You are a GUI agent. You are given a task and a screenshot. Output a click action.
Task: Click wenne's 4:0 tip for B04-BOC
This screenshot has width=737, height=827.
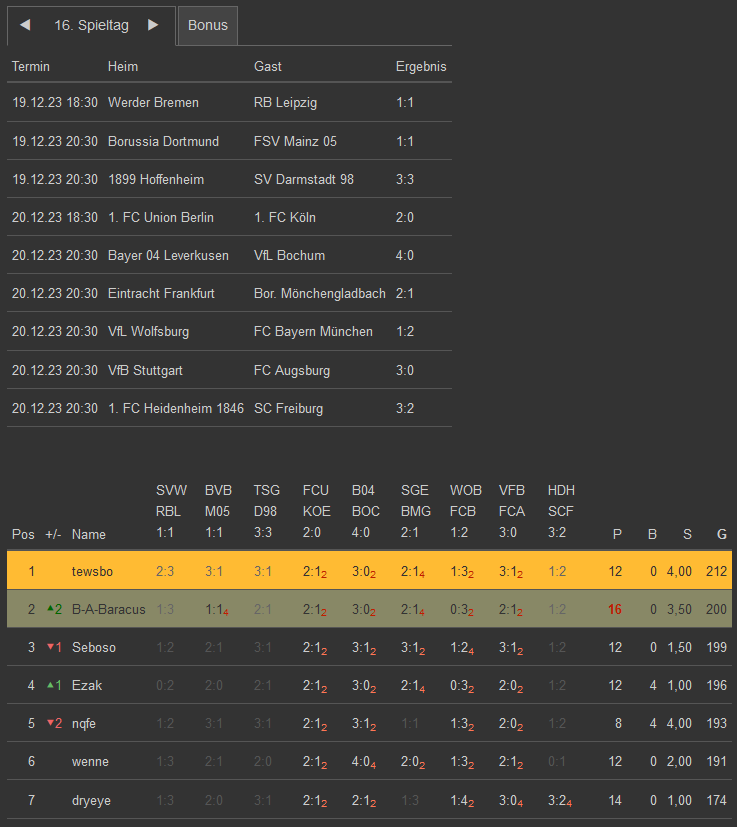(364, 762)
